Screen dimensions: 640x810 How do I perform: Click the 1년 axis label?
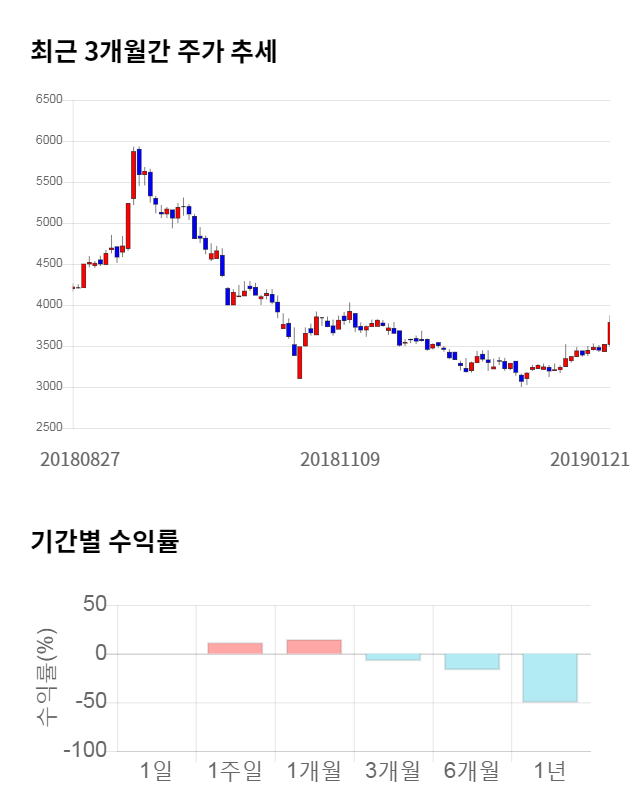click(x=550, y=771)
